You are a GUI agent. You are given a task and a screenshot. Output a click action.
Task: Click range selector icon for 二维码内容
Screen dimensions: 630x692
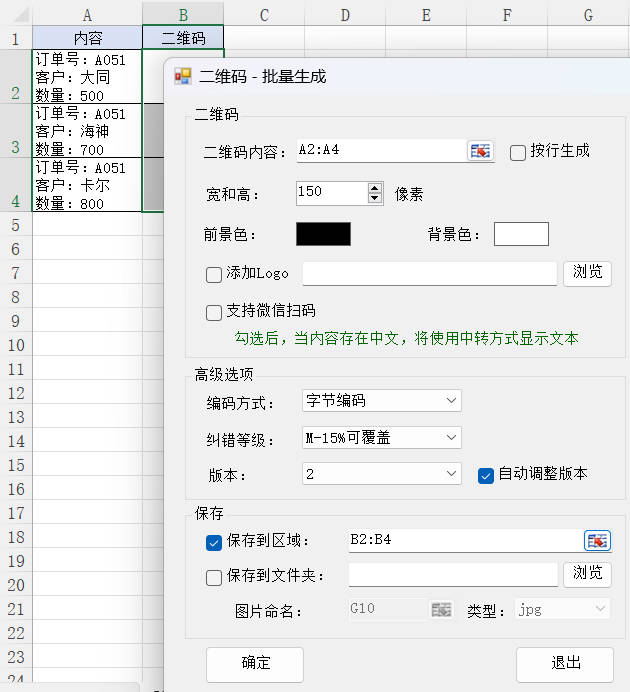click(481, 151)
